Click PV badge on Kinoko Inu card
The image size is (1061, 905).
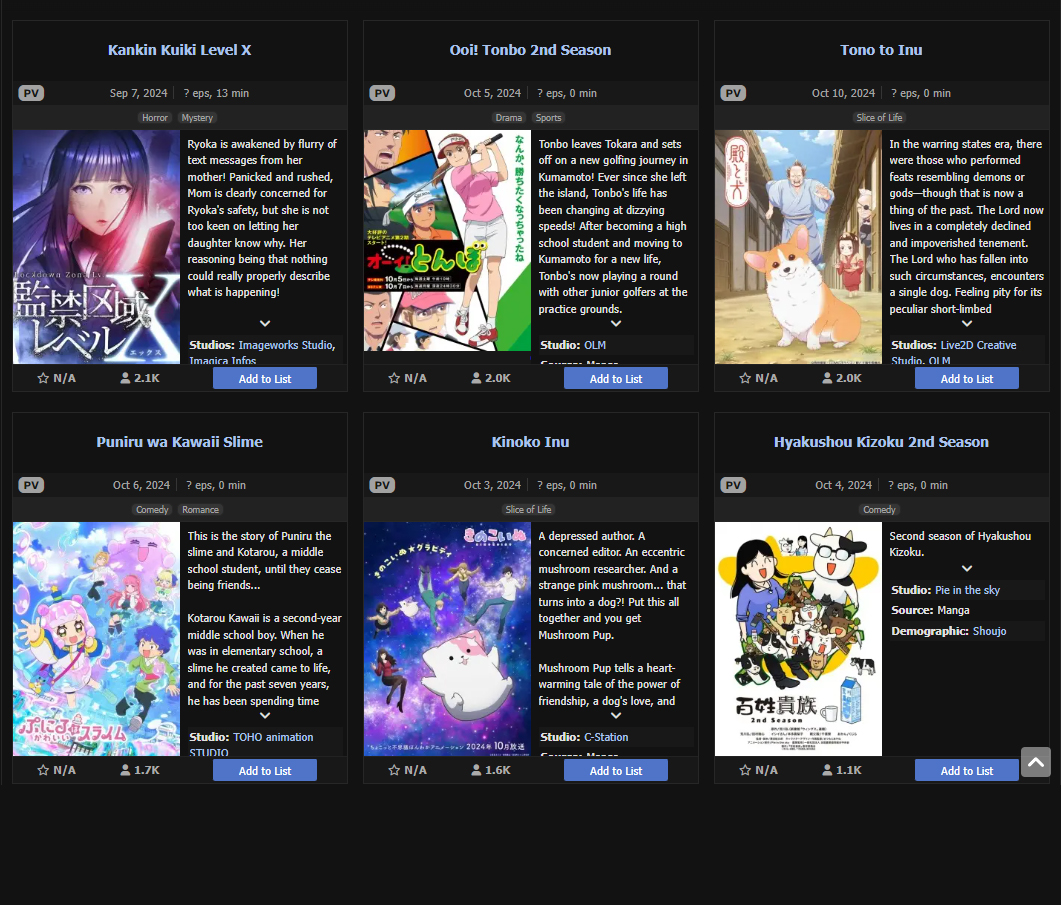click(x=382, y=485)
